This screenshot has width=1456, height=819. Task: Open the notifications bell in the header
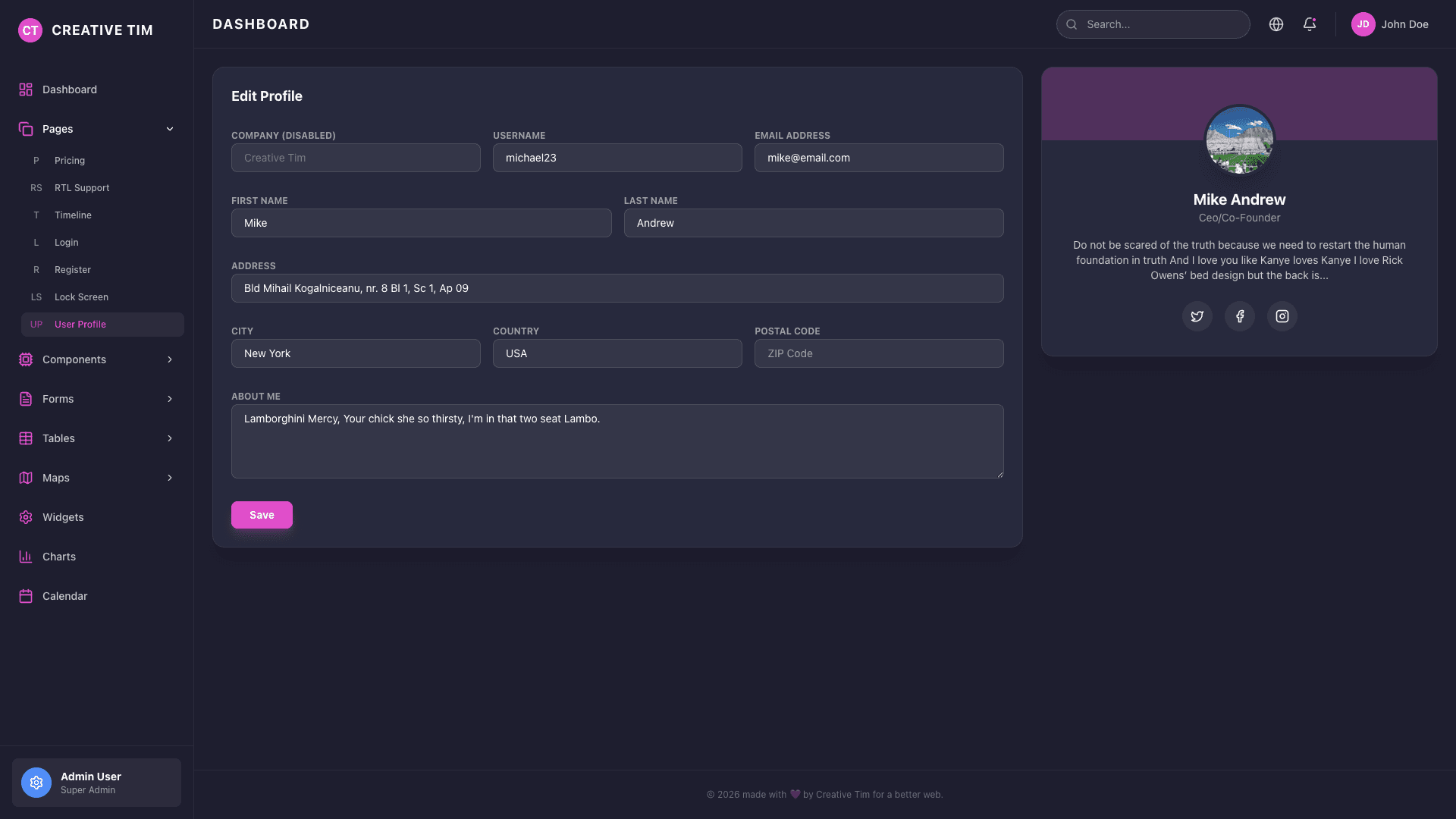click(1310, 24)
